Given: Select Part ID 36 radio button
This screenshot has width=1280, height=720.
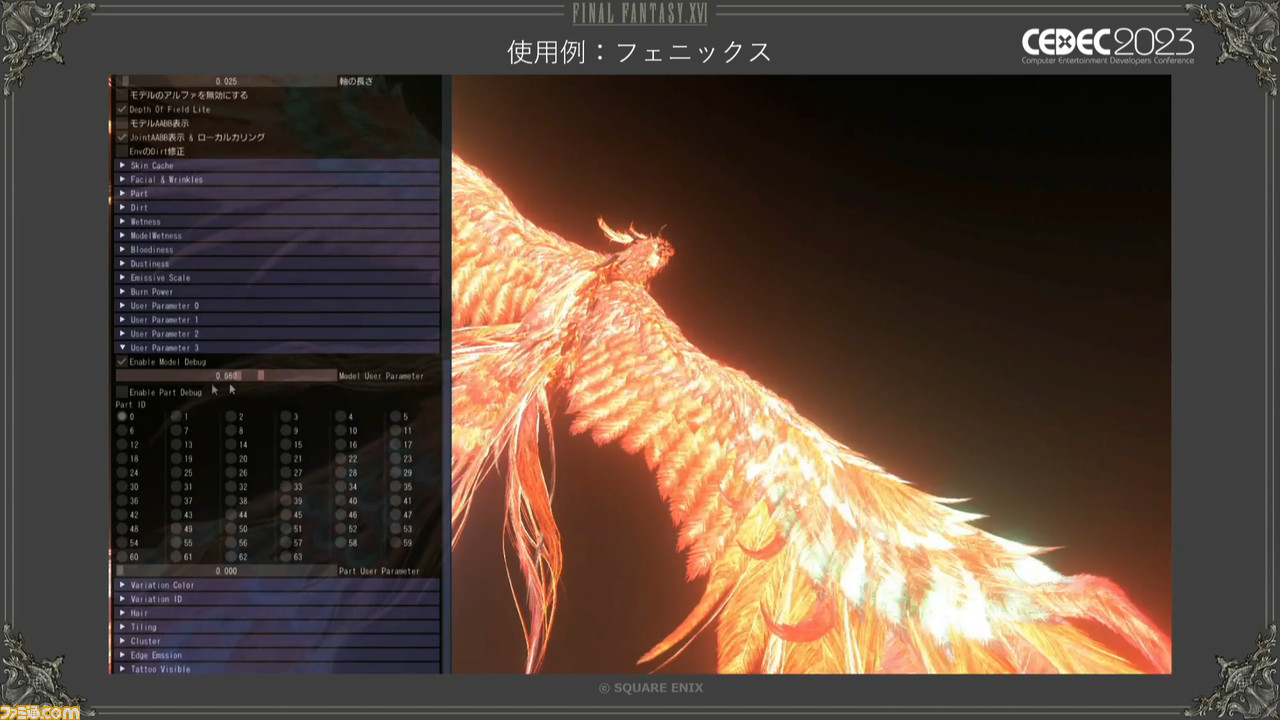Looking at the screenshot, I should pos(122,500).
